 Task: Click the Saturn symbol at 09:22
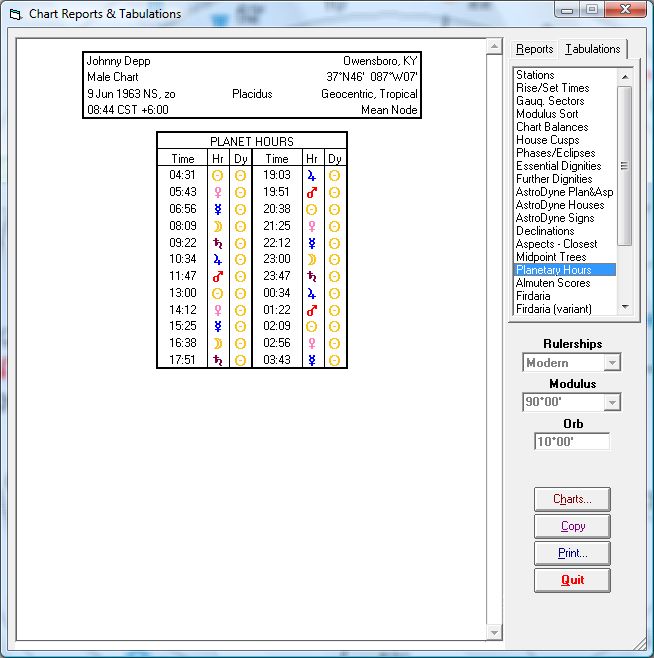[217, 243]
